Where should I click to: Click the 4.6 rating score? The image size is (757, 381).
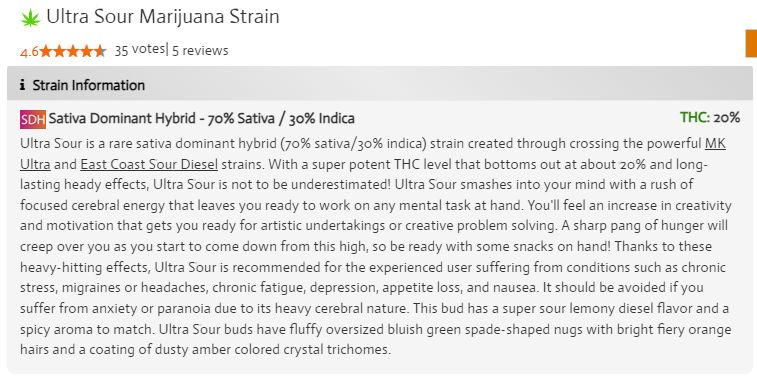pos(29,52)
